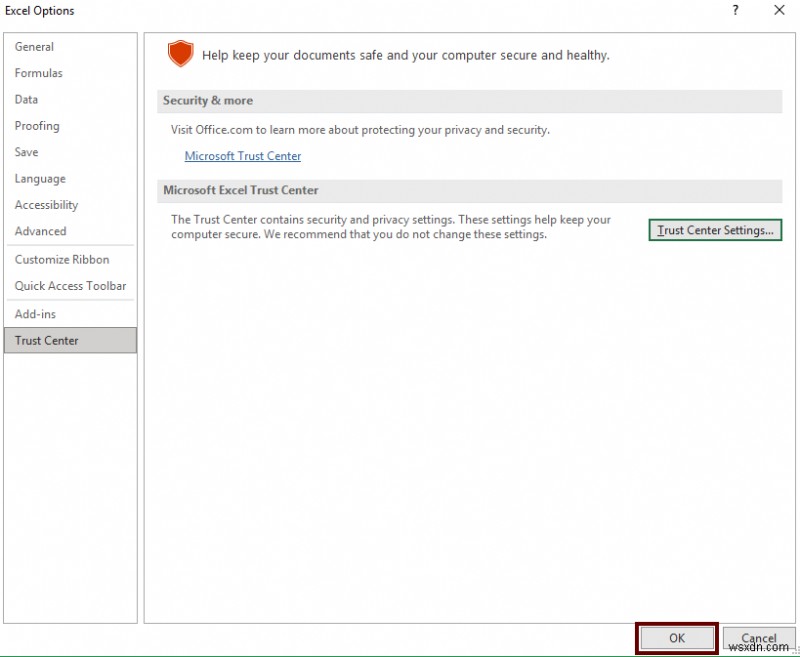This screenshot has width=800, height=657.
Task: Select the Proofing category
Action: tap(37, 126)
